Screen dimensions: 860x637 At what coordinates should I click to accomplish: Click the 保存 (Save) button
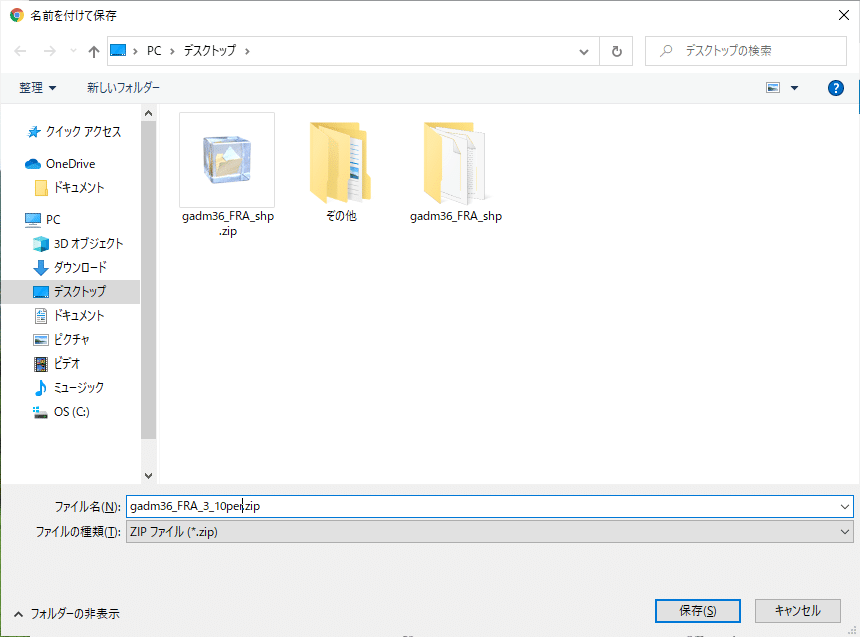click(697, 611)
